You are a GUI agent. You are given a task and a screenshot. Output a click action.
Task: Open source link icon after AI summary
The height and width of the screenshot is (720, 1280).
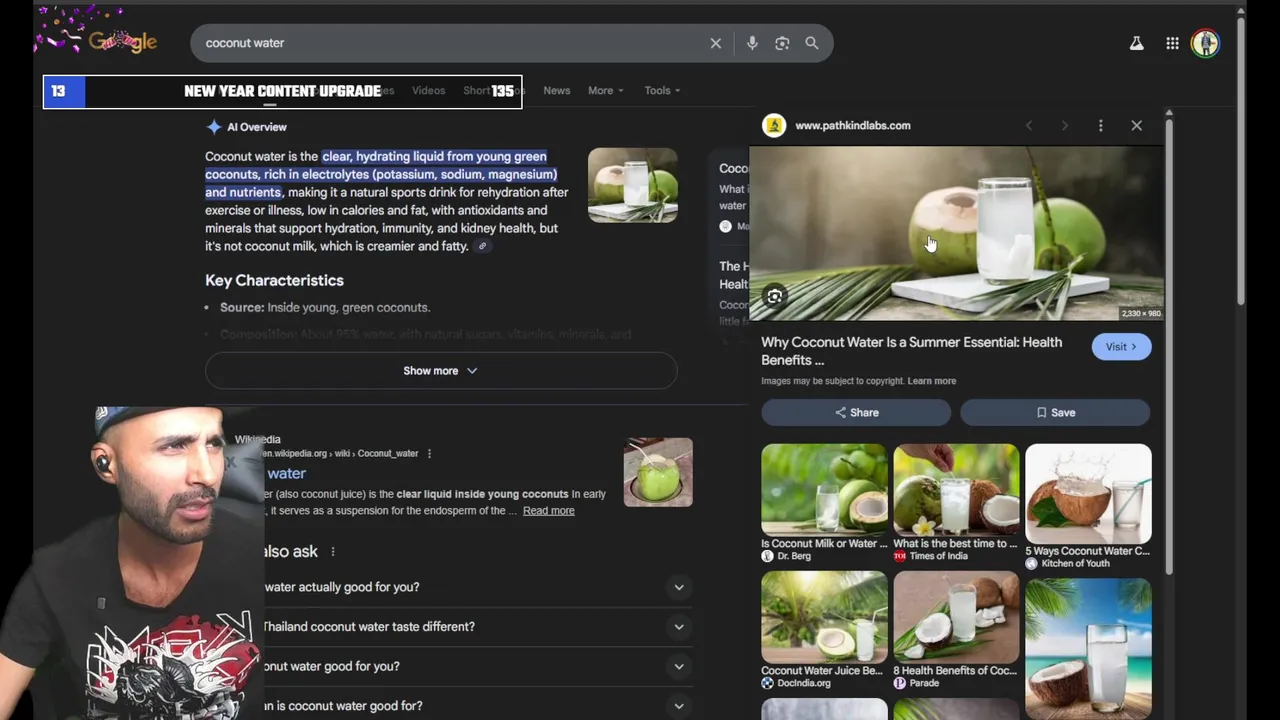click(x=482, y=246)
